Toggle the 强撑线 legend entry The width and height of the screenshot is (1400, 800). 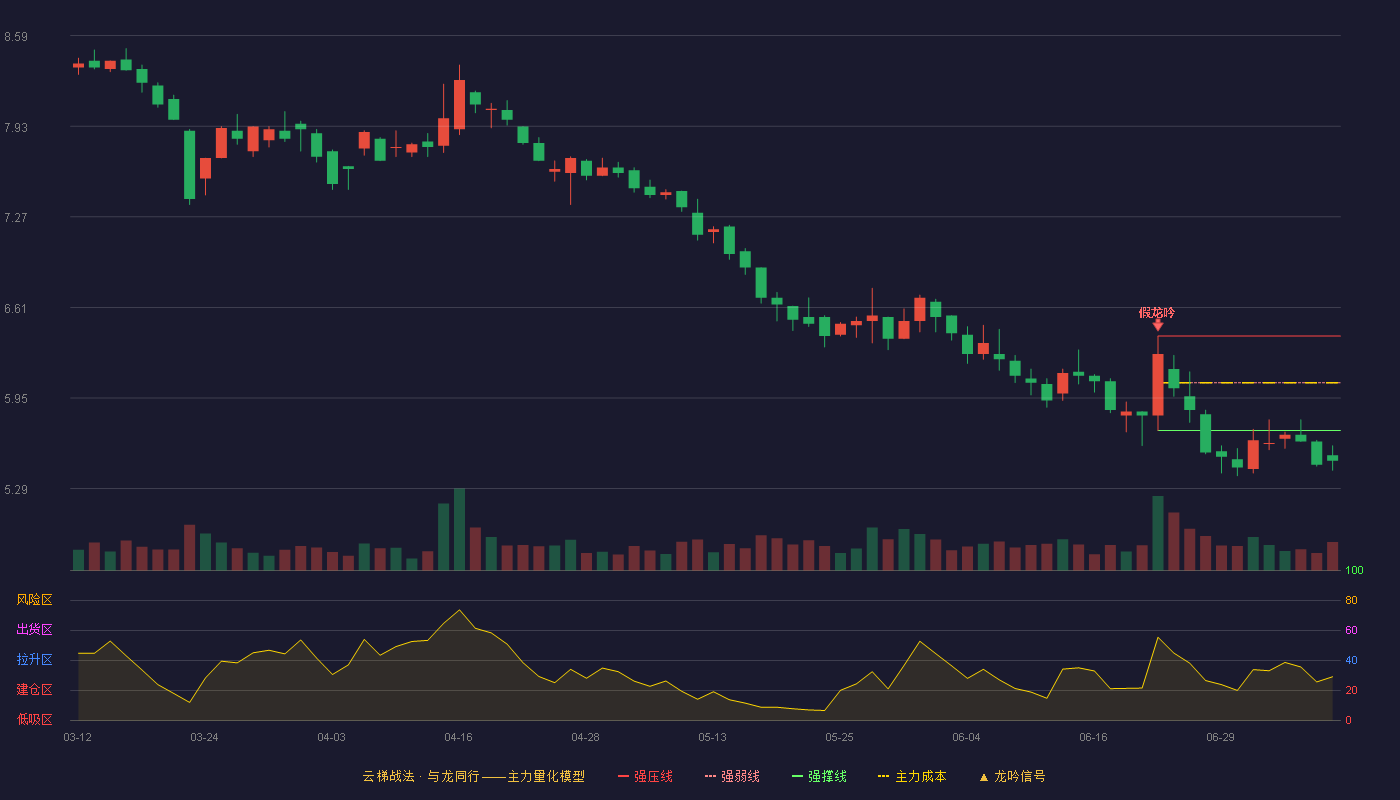coord(819,776)
